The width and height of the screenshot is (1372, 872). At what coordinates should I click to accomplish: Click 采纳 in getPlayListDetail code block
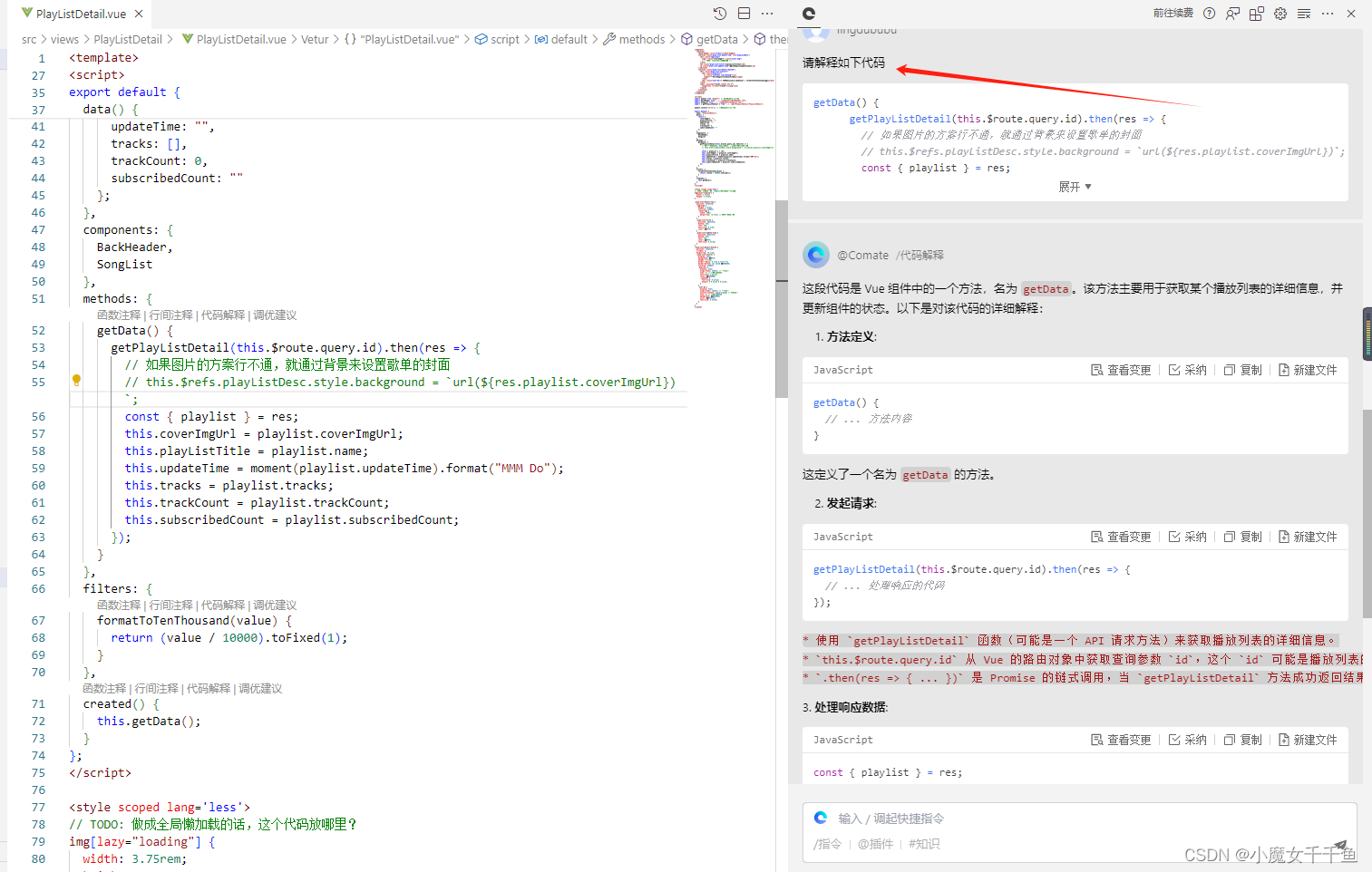(x=1187, y=537)
